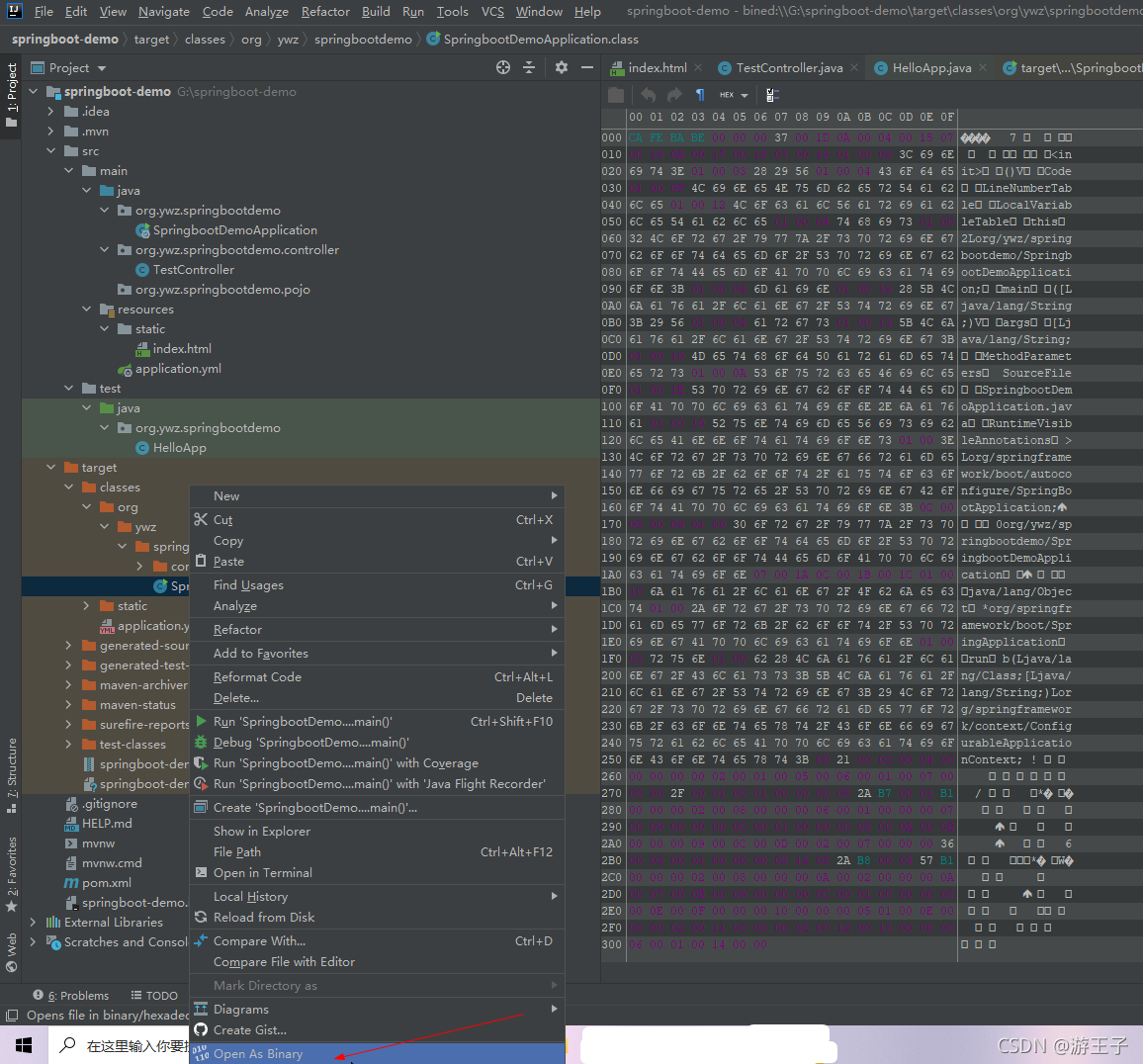The height and width of the screenshot is (1064, 1143).
Task: Expand the .mvn folder
Action: click(50, 132)
